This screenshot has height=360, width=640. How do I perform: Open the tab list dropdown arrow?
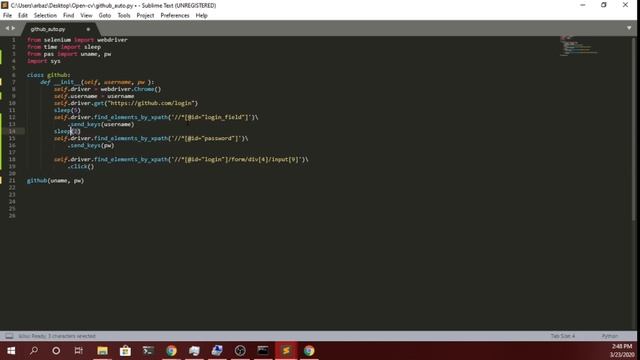629,28
